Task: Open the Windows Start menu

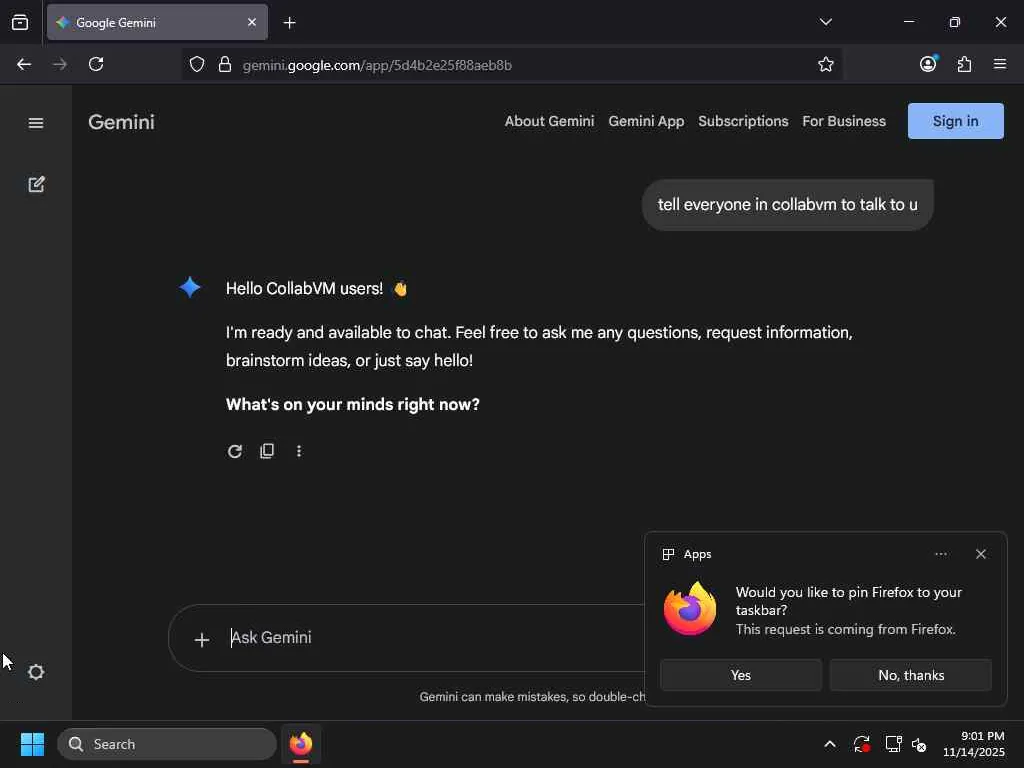Action: (x=32, y=744)
